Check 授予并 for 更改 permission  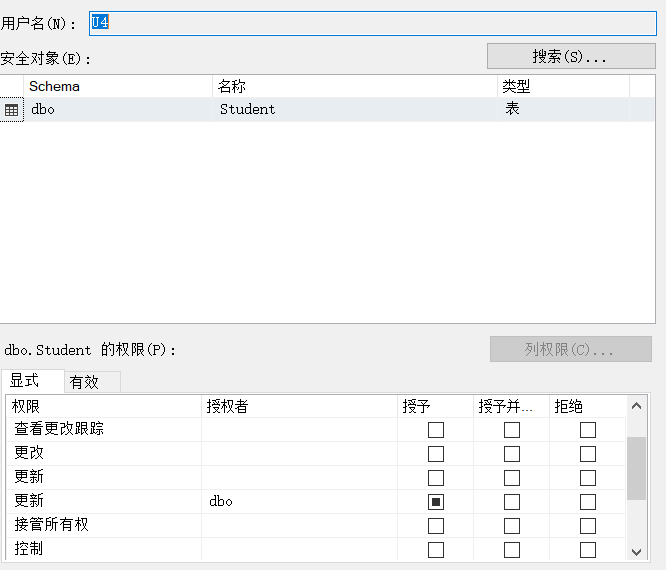512,454
